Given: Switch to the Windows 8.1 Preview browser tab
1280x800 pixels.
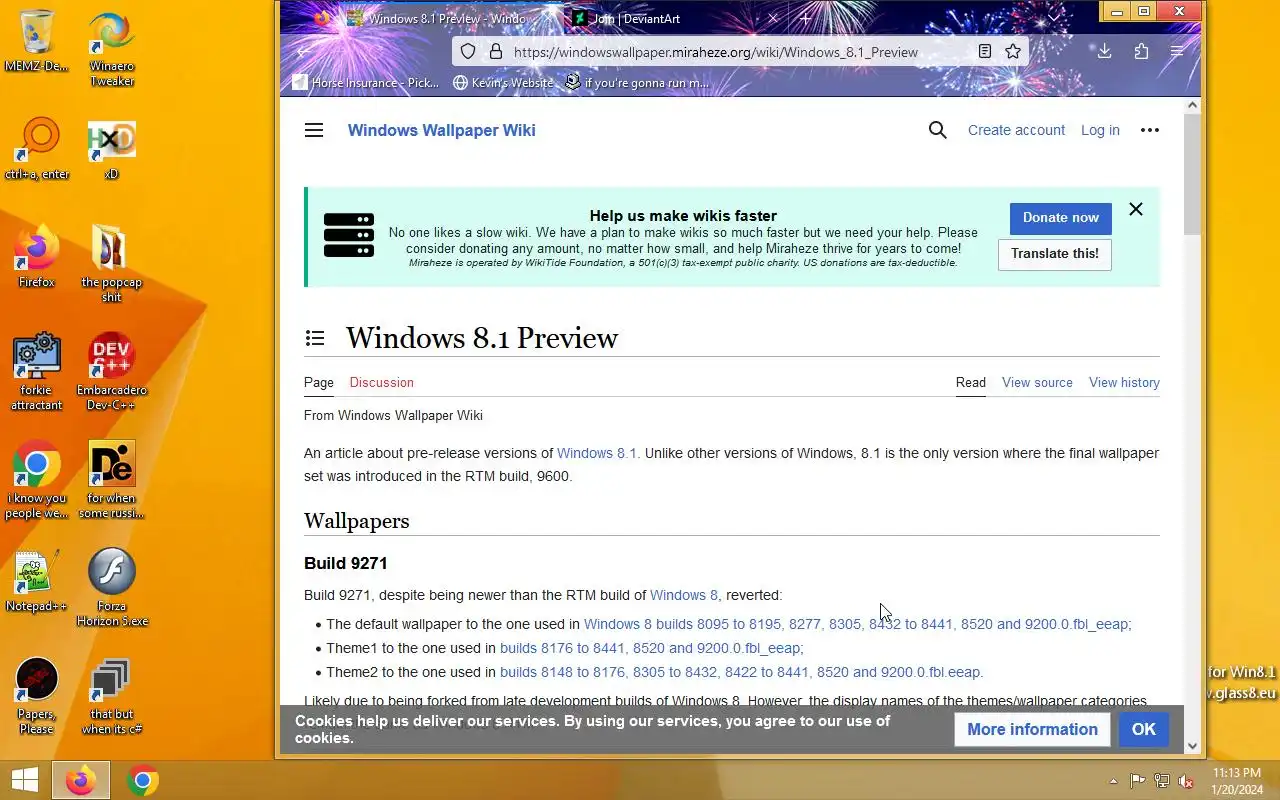Looking at the screenshot, I should point(450,18).
